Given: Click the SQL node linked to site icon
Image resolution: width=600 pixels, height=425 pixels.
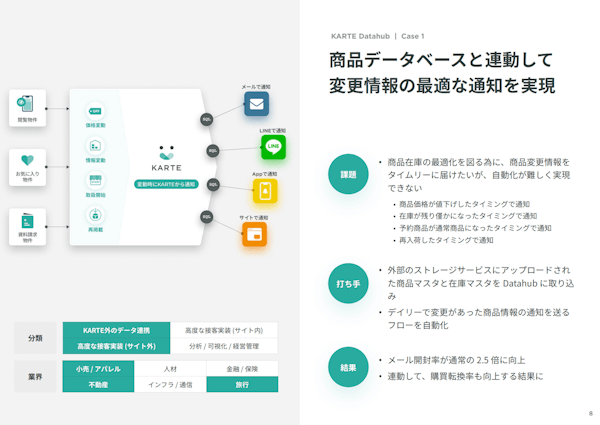Looking at the screenshot, I should [207, 217].
